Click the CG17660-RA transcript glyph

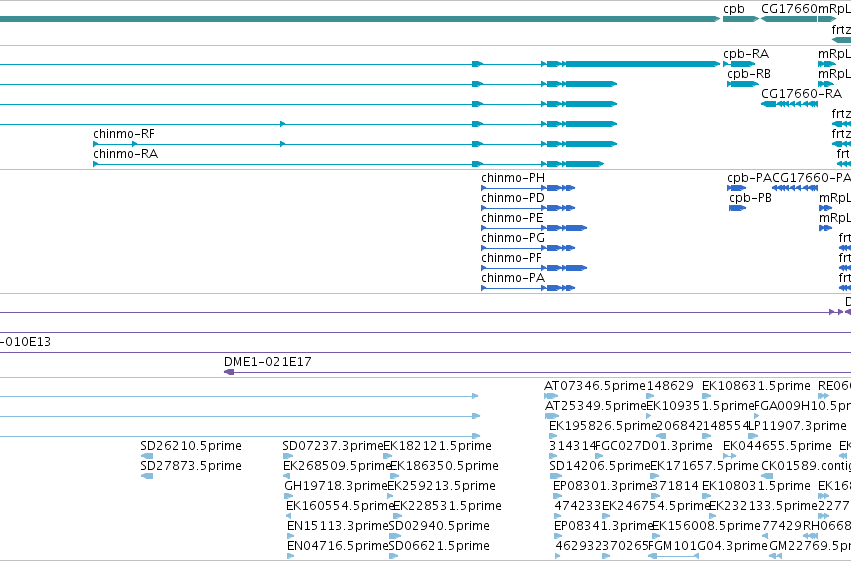tap(789, 104)
